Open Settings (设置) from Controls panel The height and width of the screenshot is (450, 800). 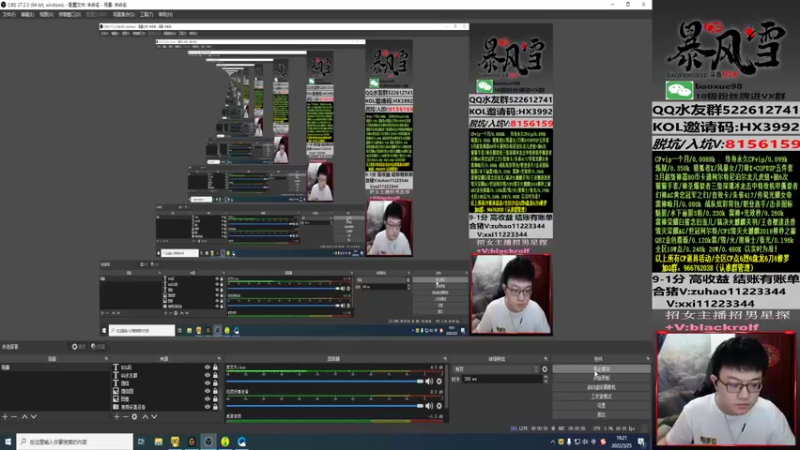(601, 406)
